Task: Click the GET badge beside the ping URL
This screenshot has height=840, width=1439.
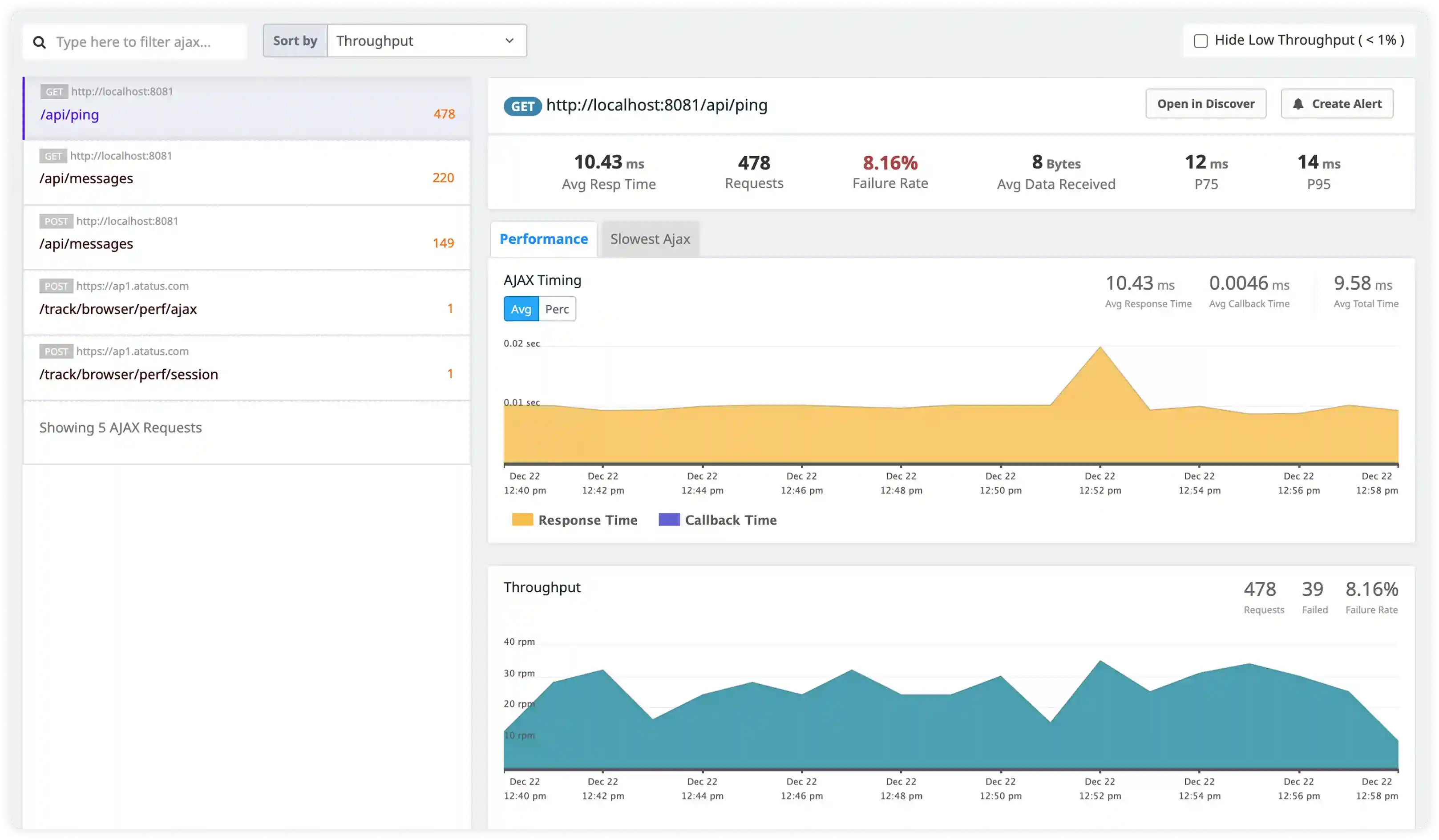Action: pyautogui.click(x=54, y=91)
